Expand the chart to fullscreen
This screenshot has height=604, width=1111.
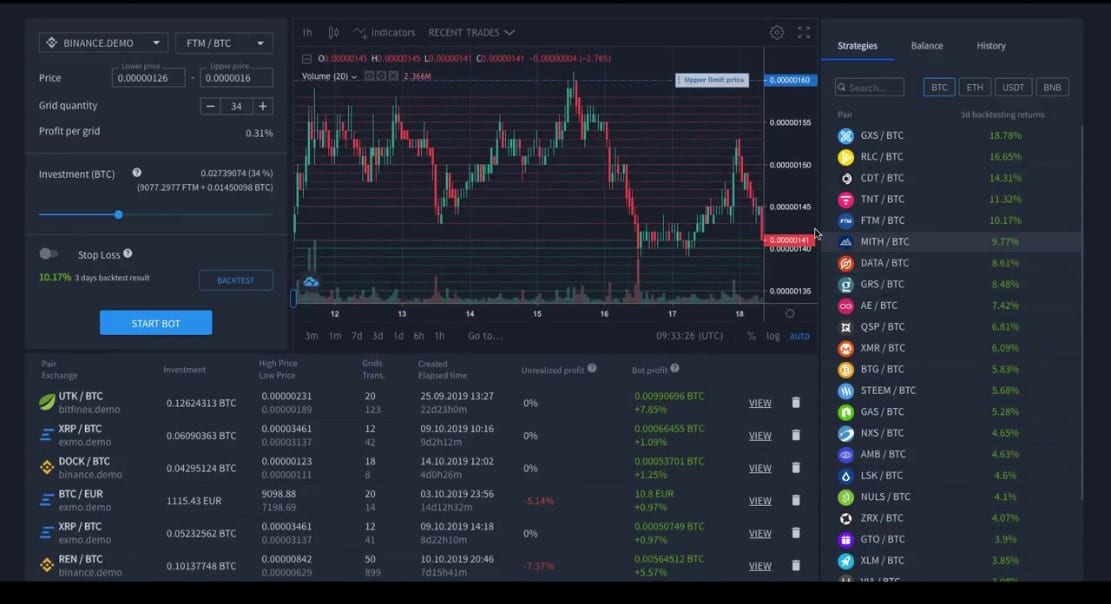pyautogui.click(x=803, y=33)
